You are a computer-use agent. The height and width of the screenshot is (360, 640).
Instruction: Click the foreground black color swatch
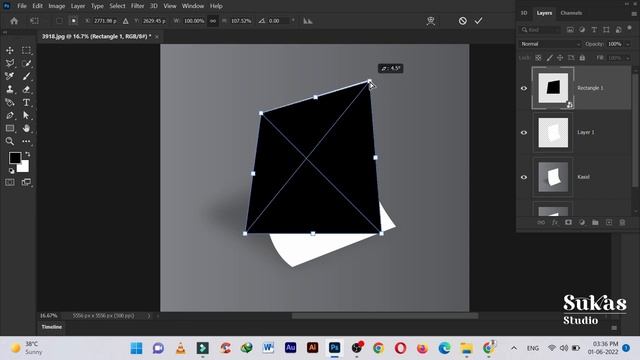point(15,158)
